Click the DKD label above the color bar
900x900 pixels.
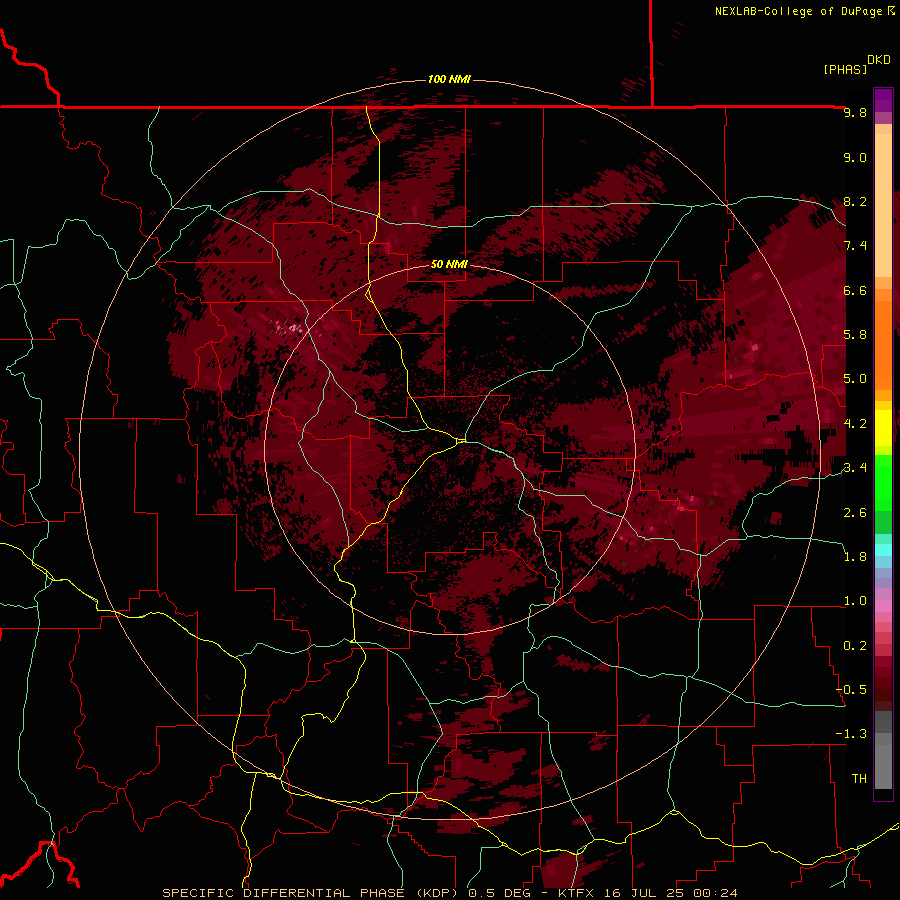click(x=878, y=60)
